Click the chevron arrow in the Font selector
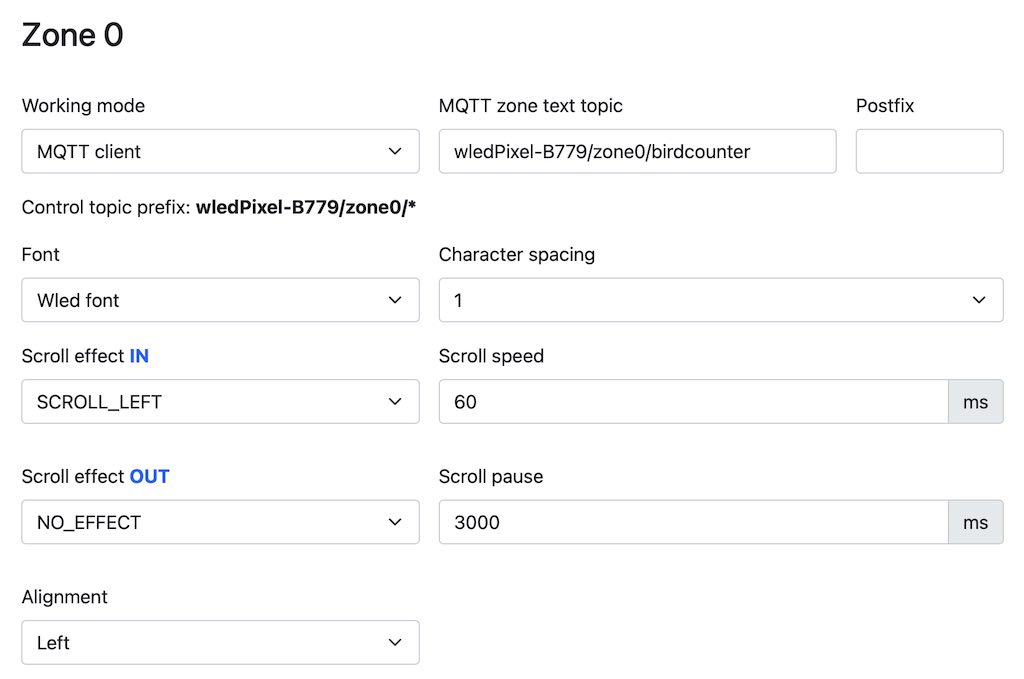Viewport: 1024px width, 679px height. tap(395, 300)
